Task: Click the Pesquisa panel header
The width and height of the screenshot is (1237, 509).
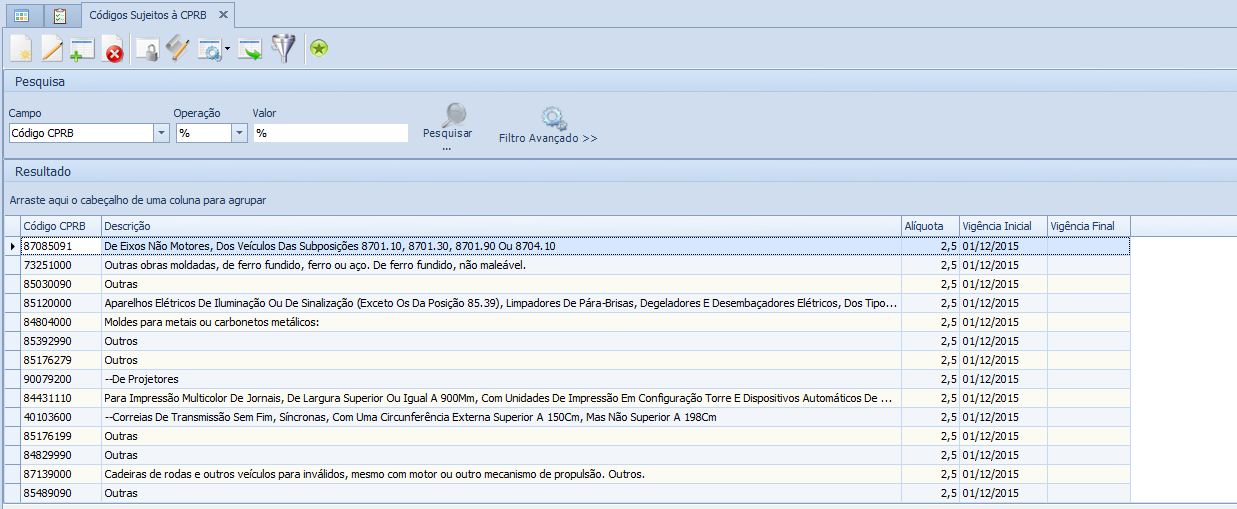Action: pos(618,81)
